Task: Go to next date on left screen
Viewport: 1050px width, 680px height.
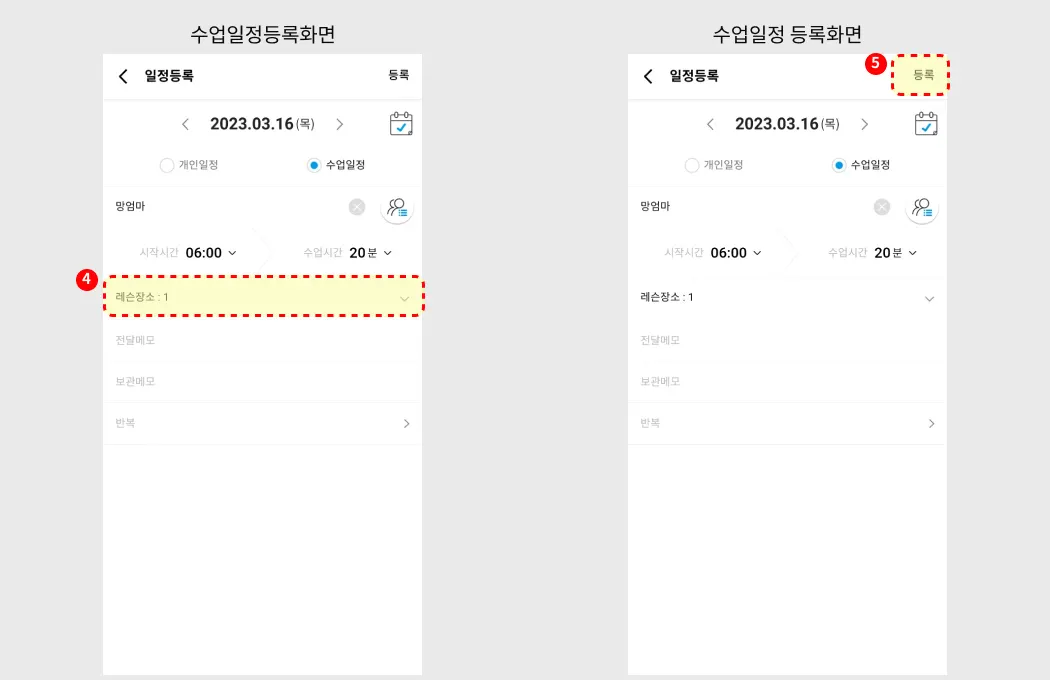Action: 340,124
